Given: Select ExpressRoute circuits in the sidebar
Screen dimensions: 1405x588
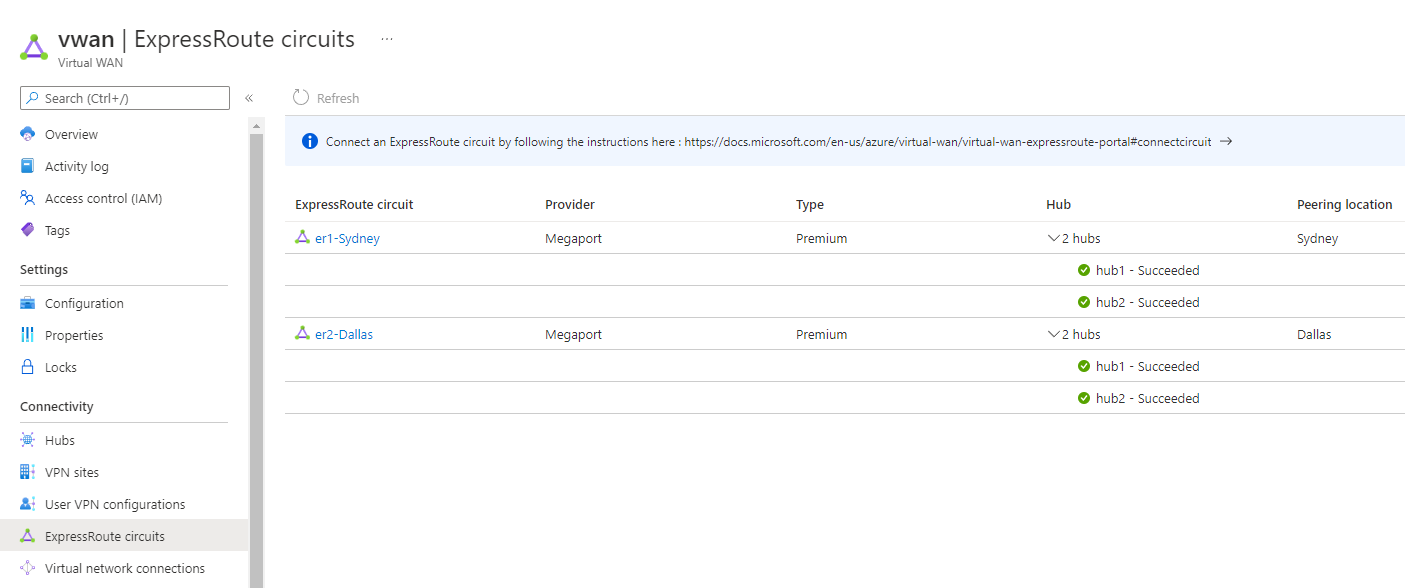Looking at the screenshot, I should 113,535.
